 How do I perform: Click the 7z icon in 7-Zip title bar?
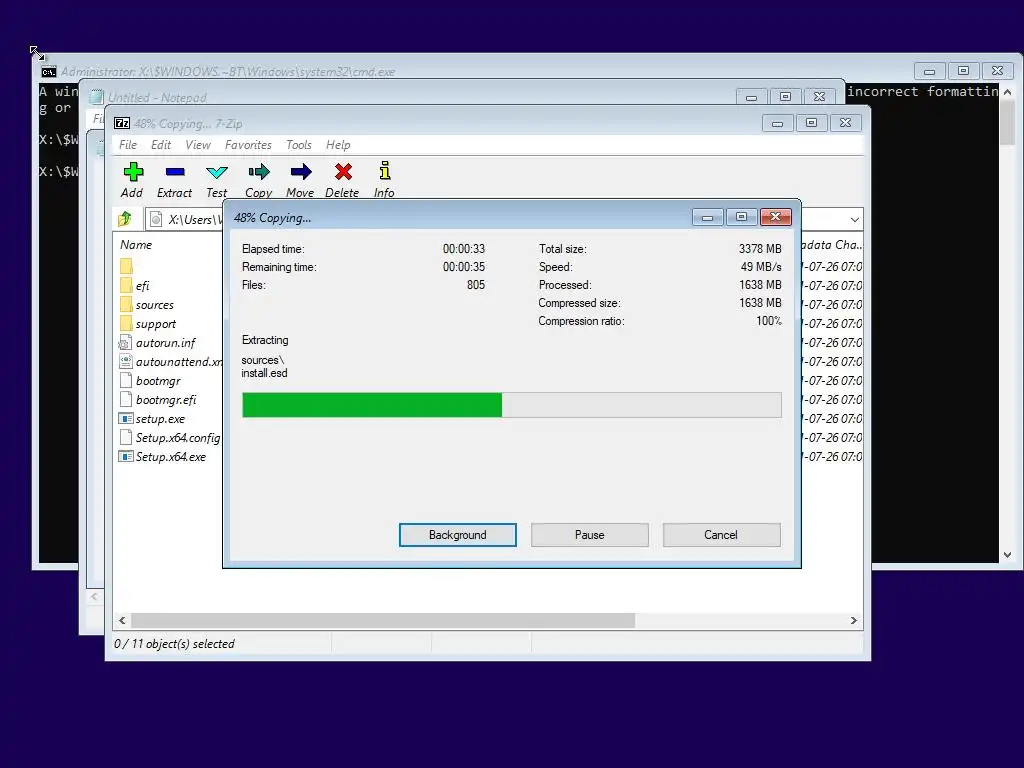(122, 123)
